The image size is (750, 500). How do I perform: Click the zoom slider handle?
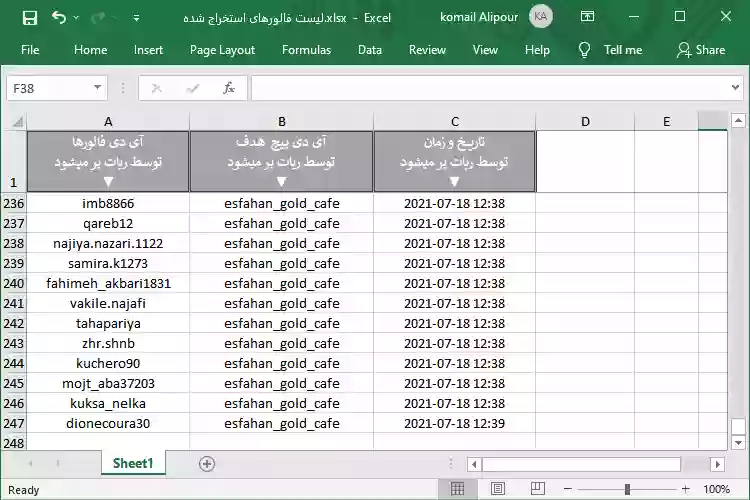coord(627,489)
